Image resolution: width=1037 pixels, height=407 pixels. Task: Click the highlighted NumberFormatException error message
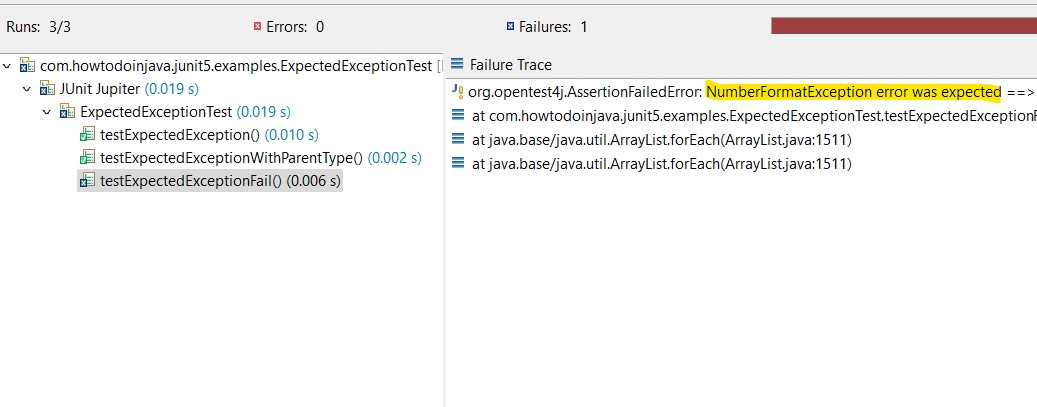pos(853,92)
